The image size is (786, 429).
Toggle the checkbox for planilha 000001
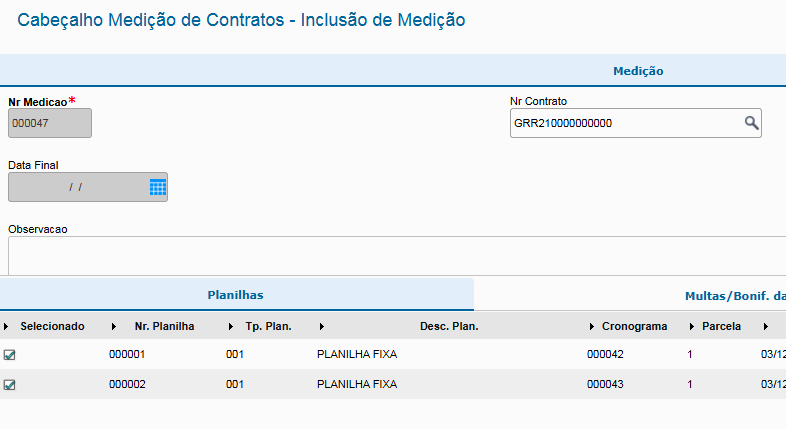tap(10, 355)
